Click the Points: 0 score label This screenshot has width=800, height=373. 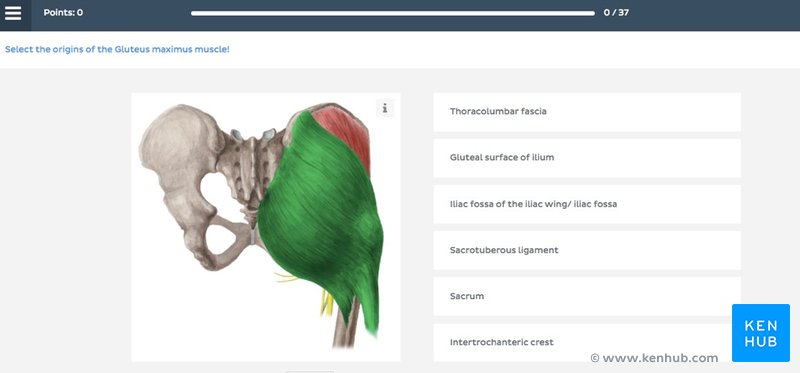(63, 13)
